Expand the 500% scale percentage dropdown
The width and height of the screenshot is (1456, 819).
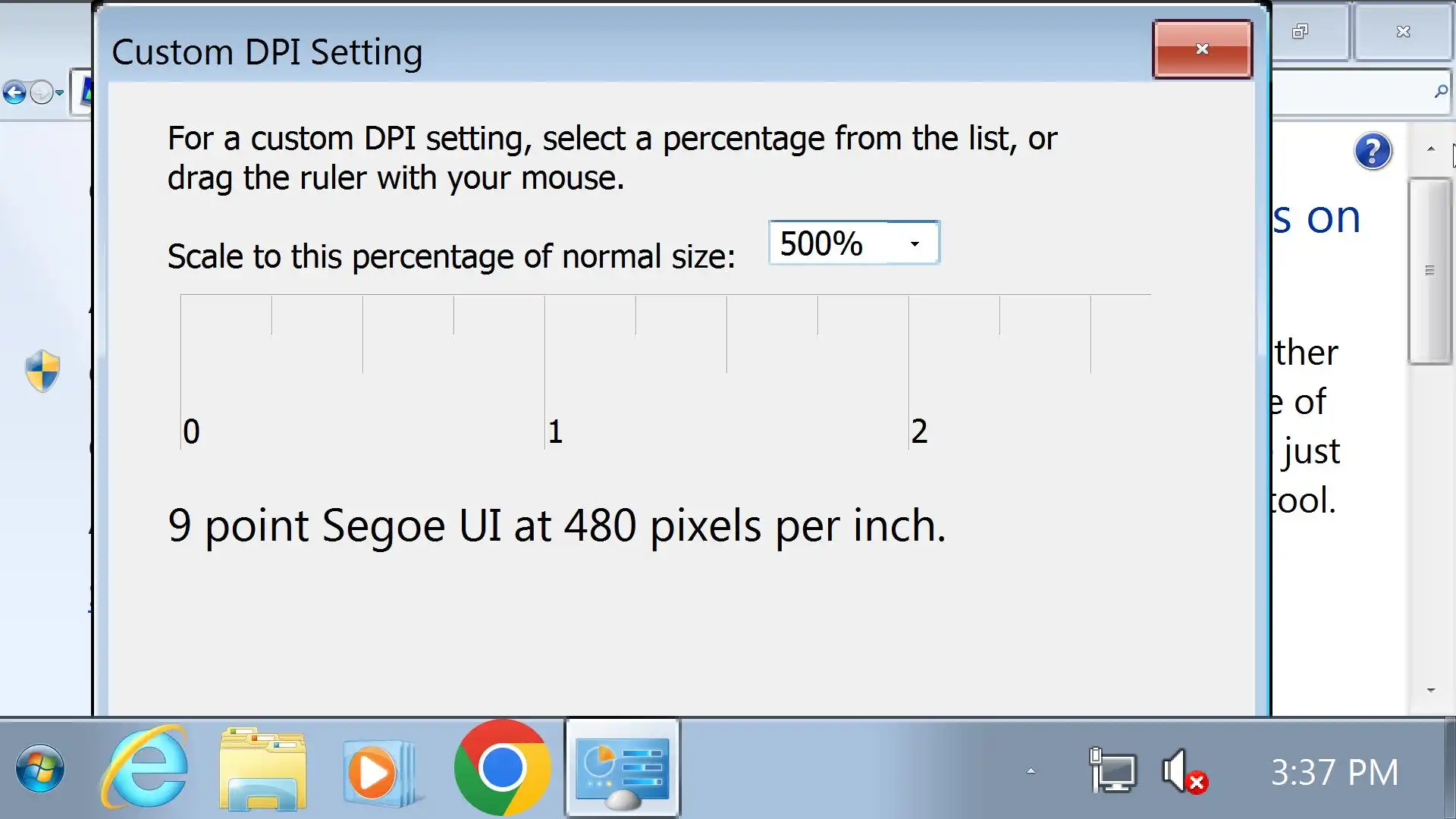pos(915,243)
